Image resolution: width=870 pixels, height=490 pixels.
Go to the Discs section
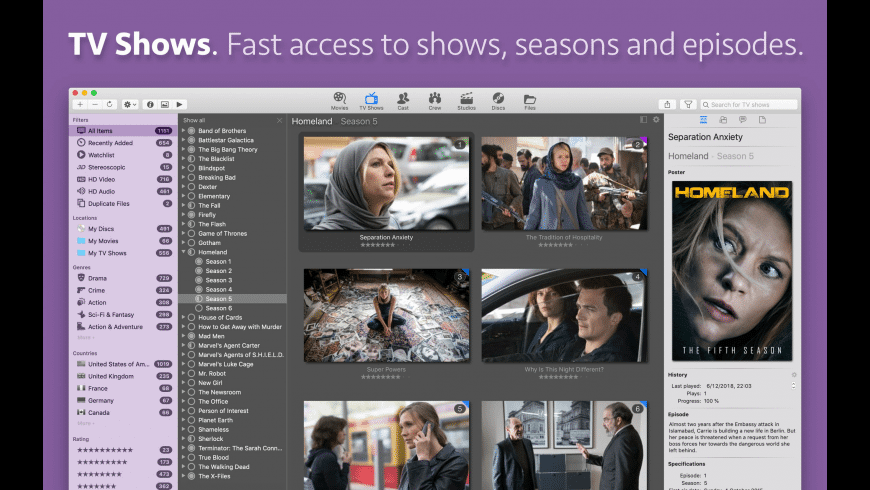pyautogui.click(x=497, y=100)
